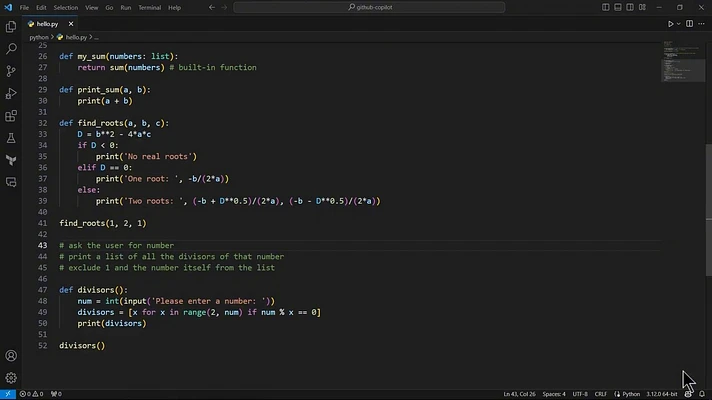Open the Extensions view
The height and width of the screenshot is (400, 712).
point(11,116)
